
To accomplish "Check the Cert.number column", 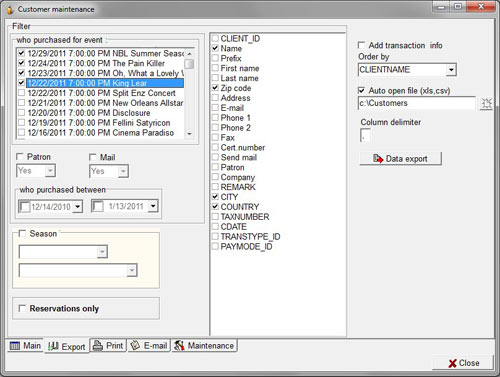I will [215, 147].
